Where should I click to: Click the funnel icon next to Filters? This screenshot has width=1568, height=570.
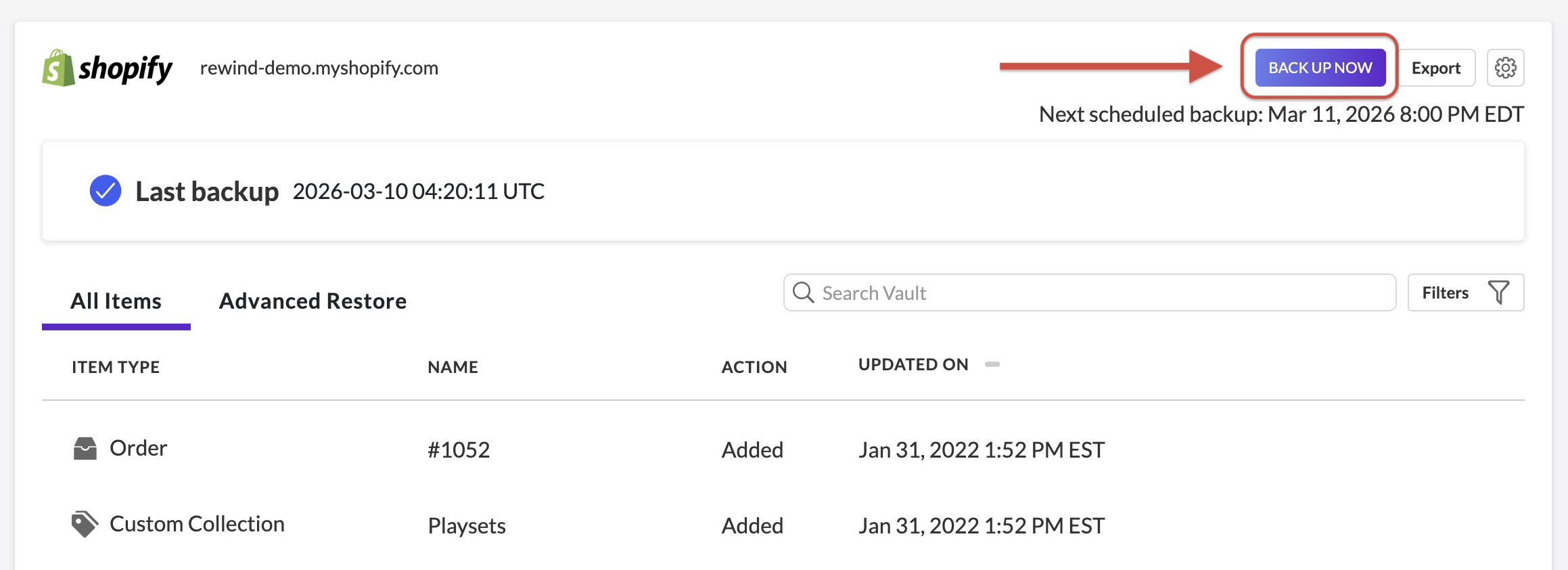click(1498, 292)
